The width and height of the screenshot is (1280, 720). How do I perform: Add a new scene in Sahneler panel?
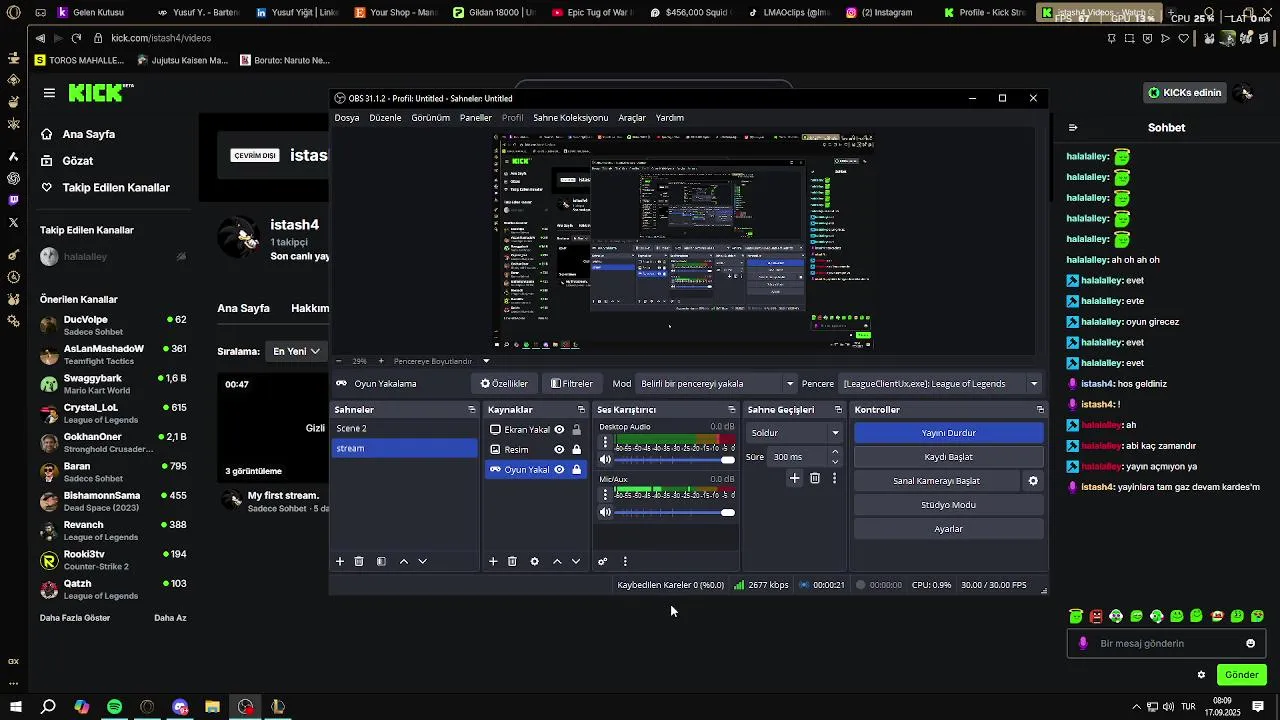pos(340,562)
